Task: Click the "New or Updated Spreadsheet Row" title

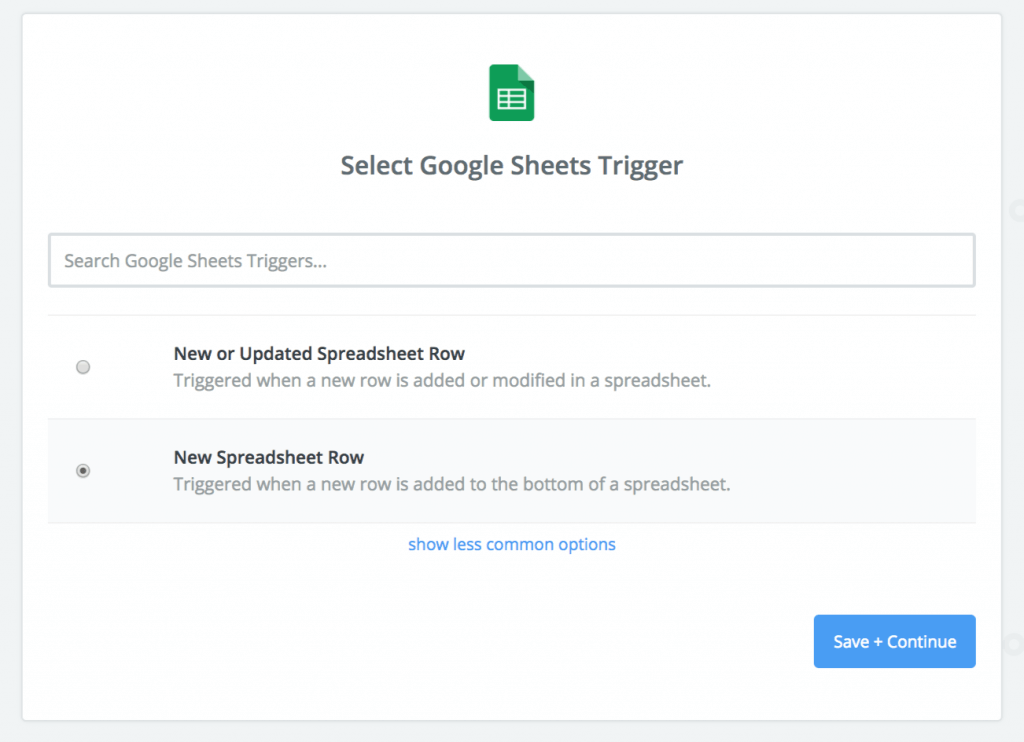Action: [319, 353]
